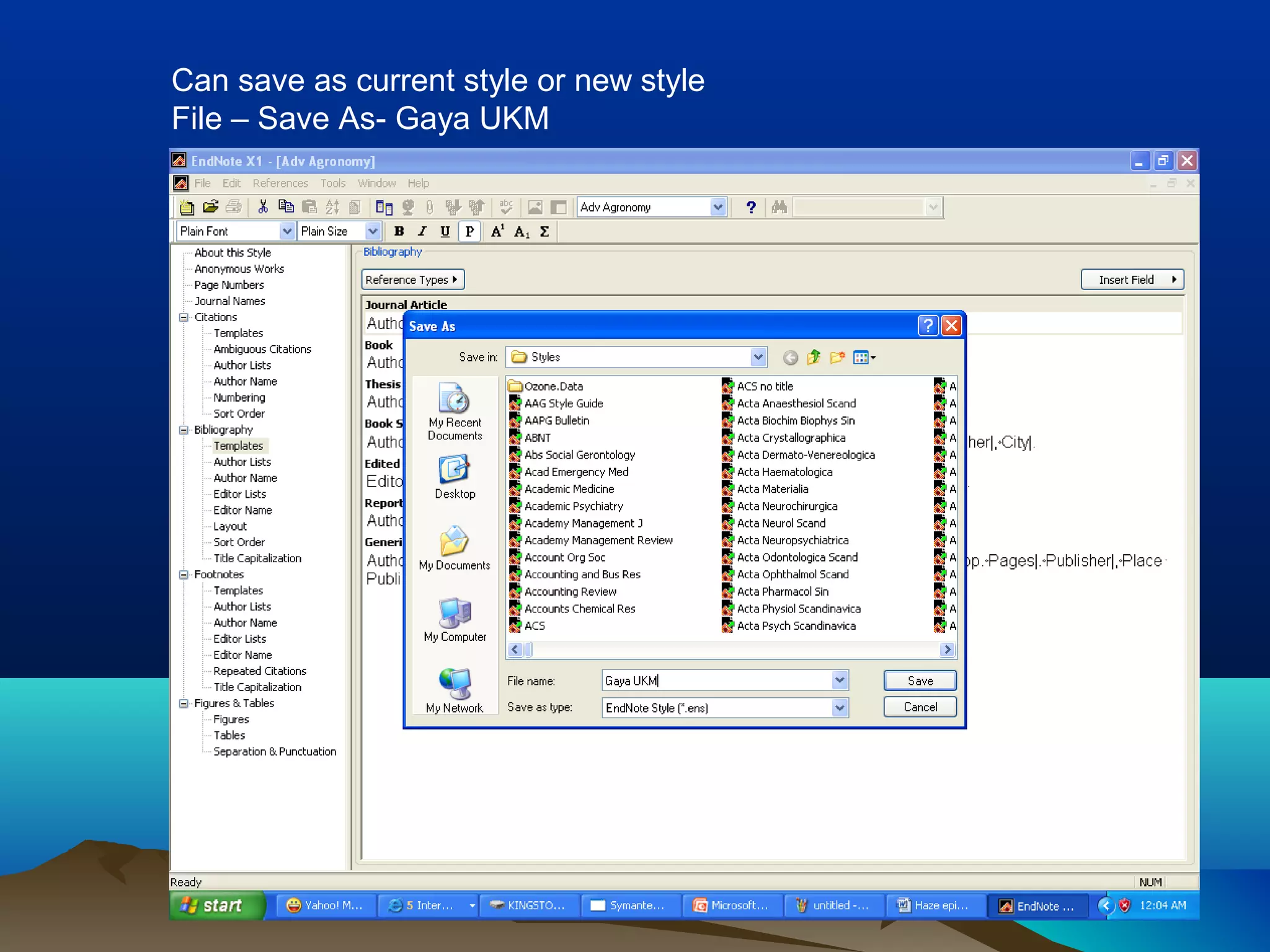This screenshot has height=952, width=1270.
Task: Click the Up One Level folder icon
Action: coord(814,358)
